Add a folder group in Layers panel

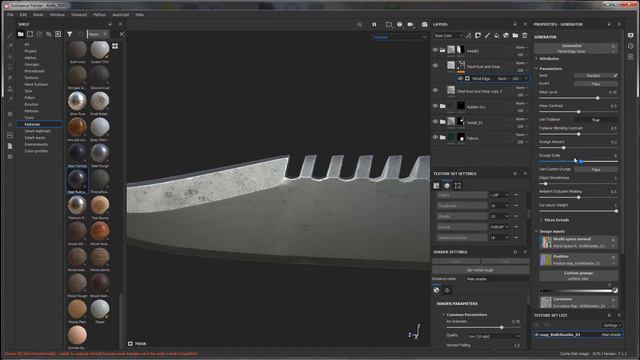[516, 36]
